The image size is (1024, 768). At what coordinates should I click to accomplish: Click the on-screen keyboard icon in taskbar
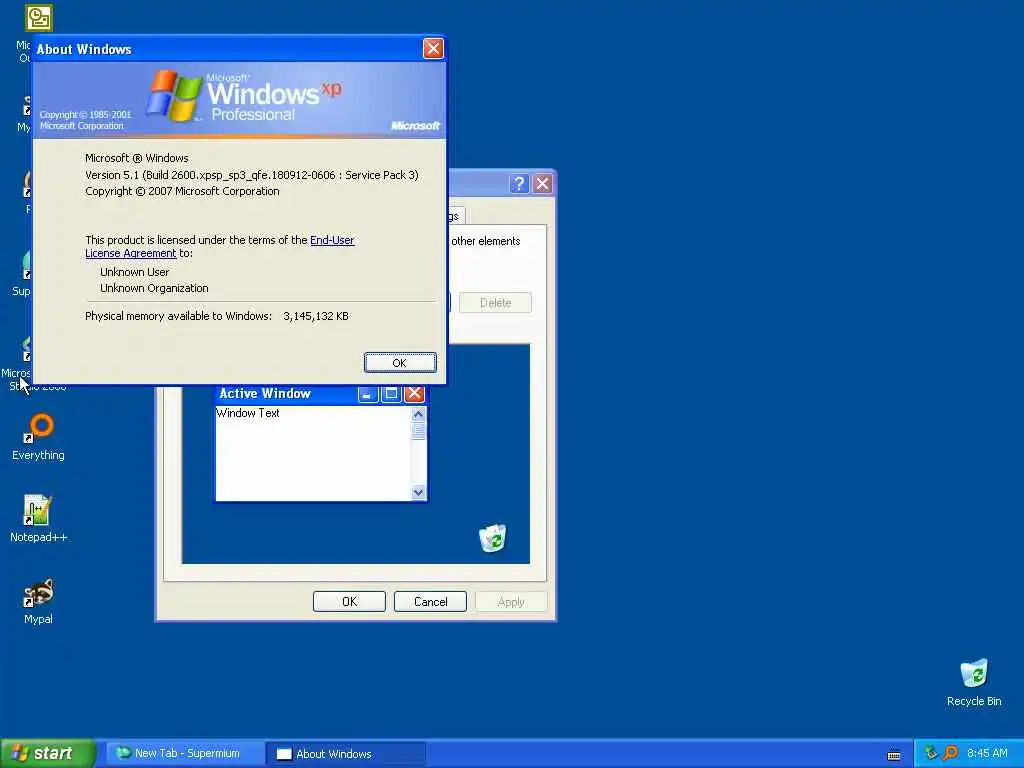(x=894, y=755)
